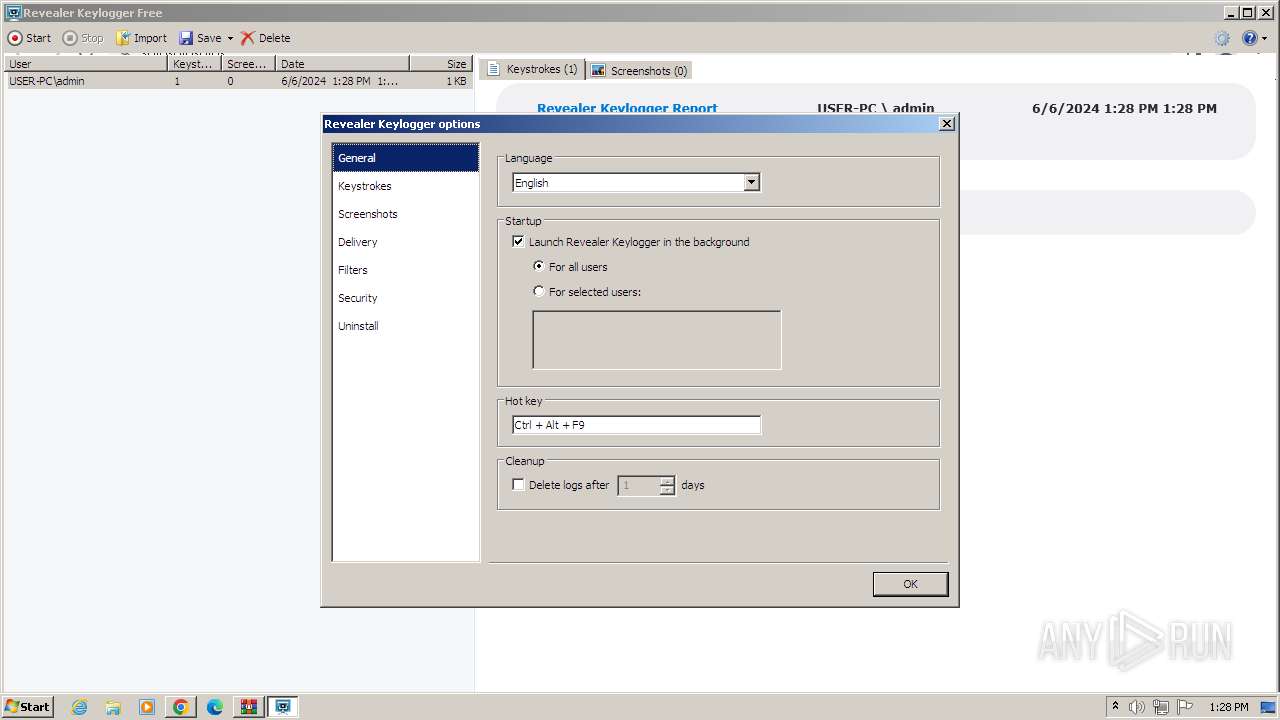Select the USER-PC\admin log row
The image size is (1280, 720).
[x=237, y=81]
